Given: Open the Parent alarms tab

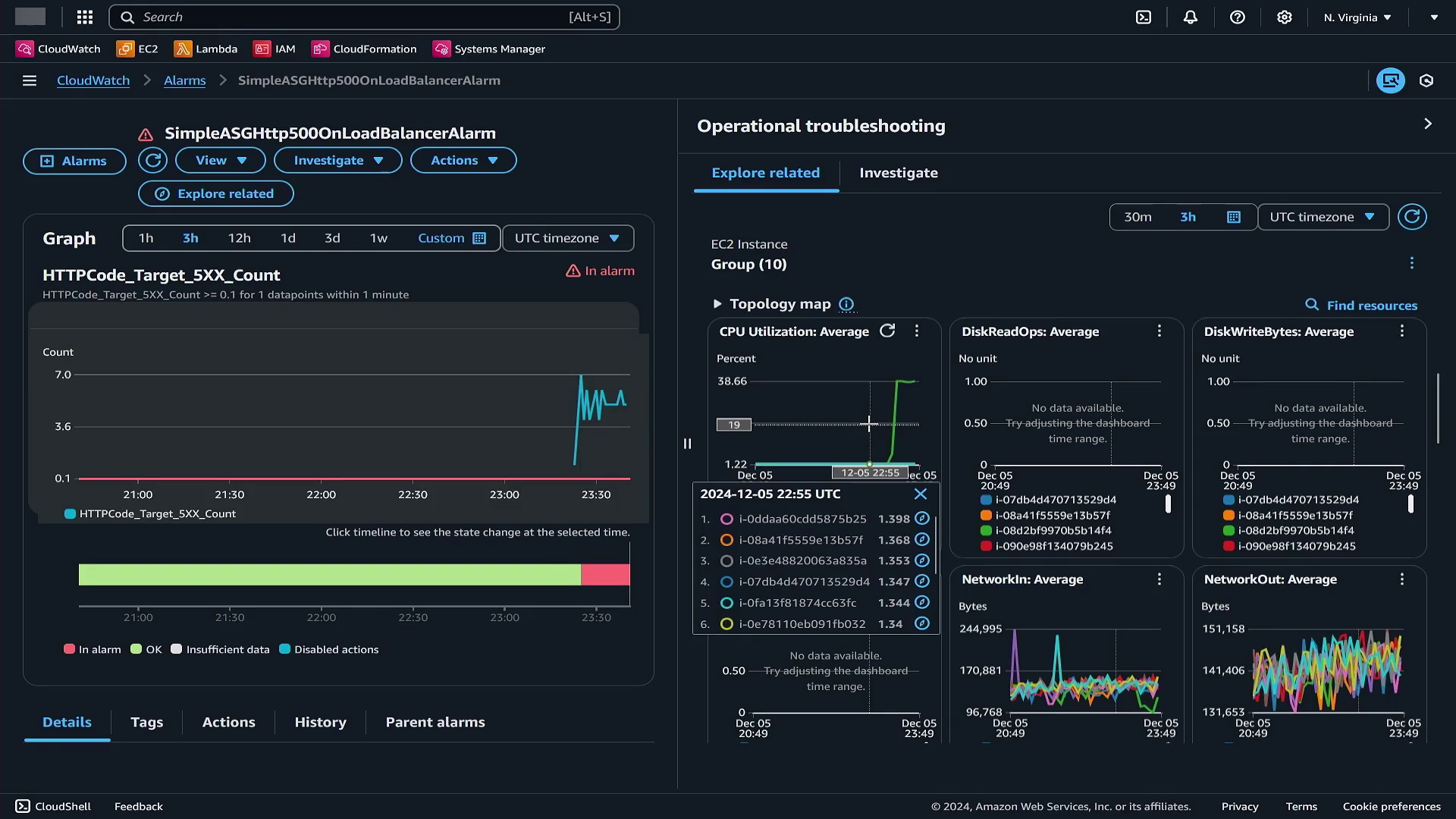Looking at the screenshot, I should point(435,722).
